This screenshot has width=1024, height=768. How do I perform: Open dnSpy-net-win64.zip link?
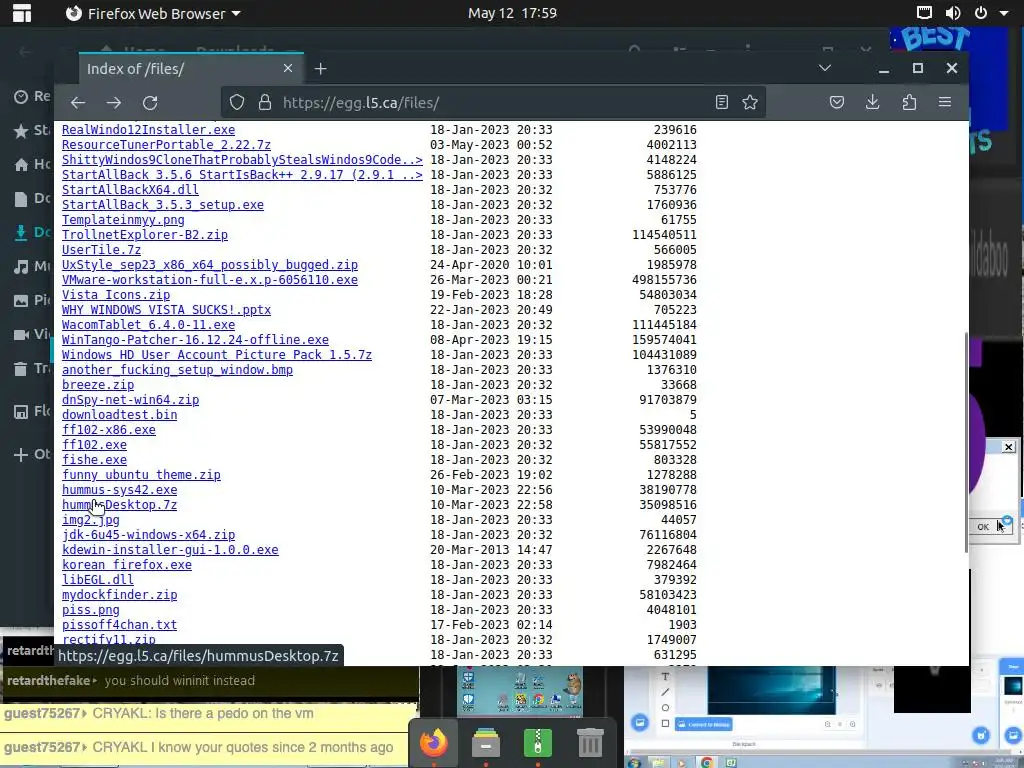(x=131, y=400)
